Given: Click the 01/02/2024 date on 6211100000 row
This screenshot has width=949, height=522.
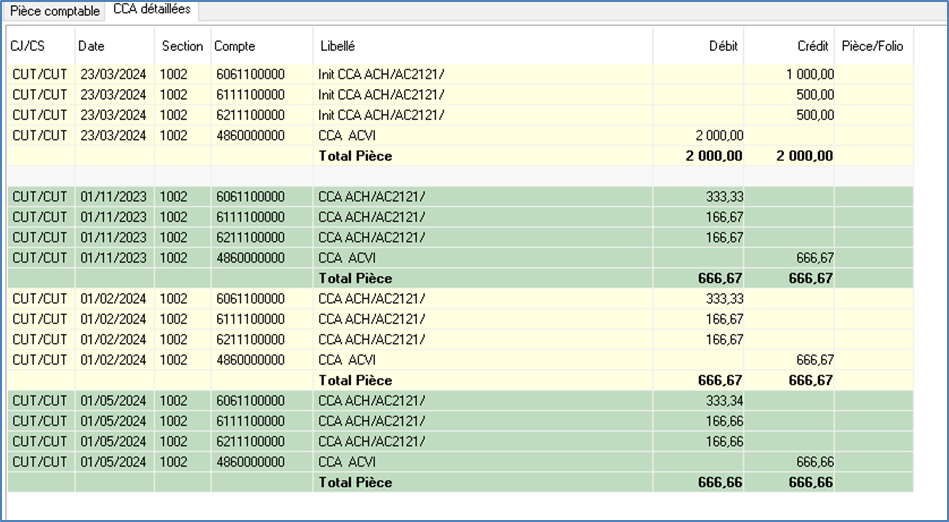Looking at the screenshot, I should point(113,339).
